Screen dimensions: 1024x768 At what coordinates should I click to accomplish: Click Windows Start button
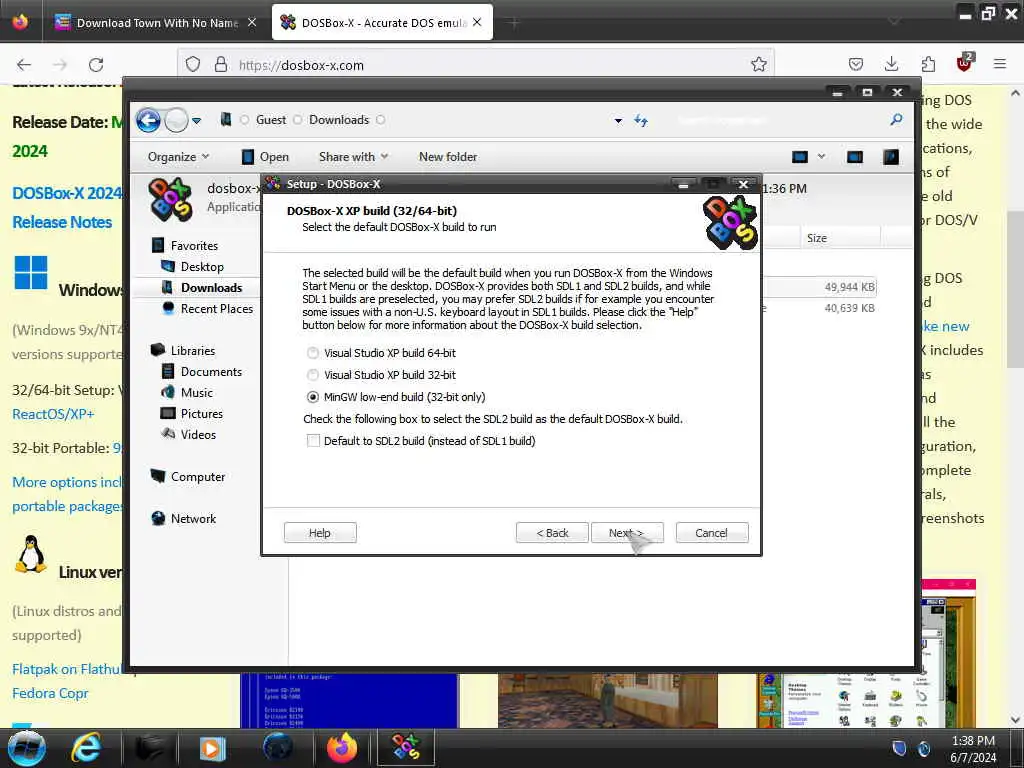click(27, 748)
